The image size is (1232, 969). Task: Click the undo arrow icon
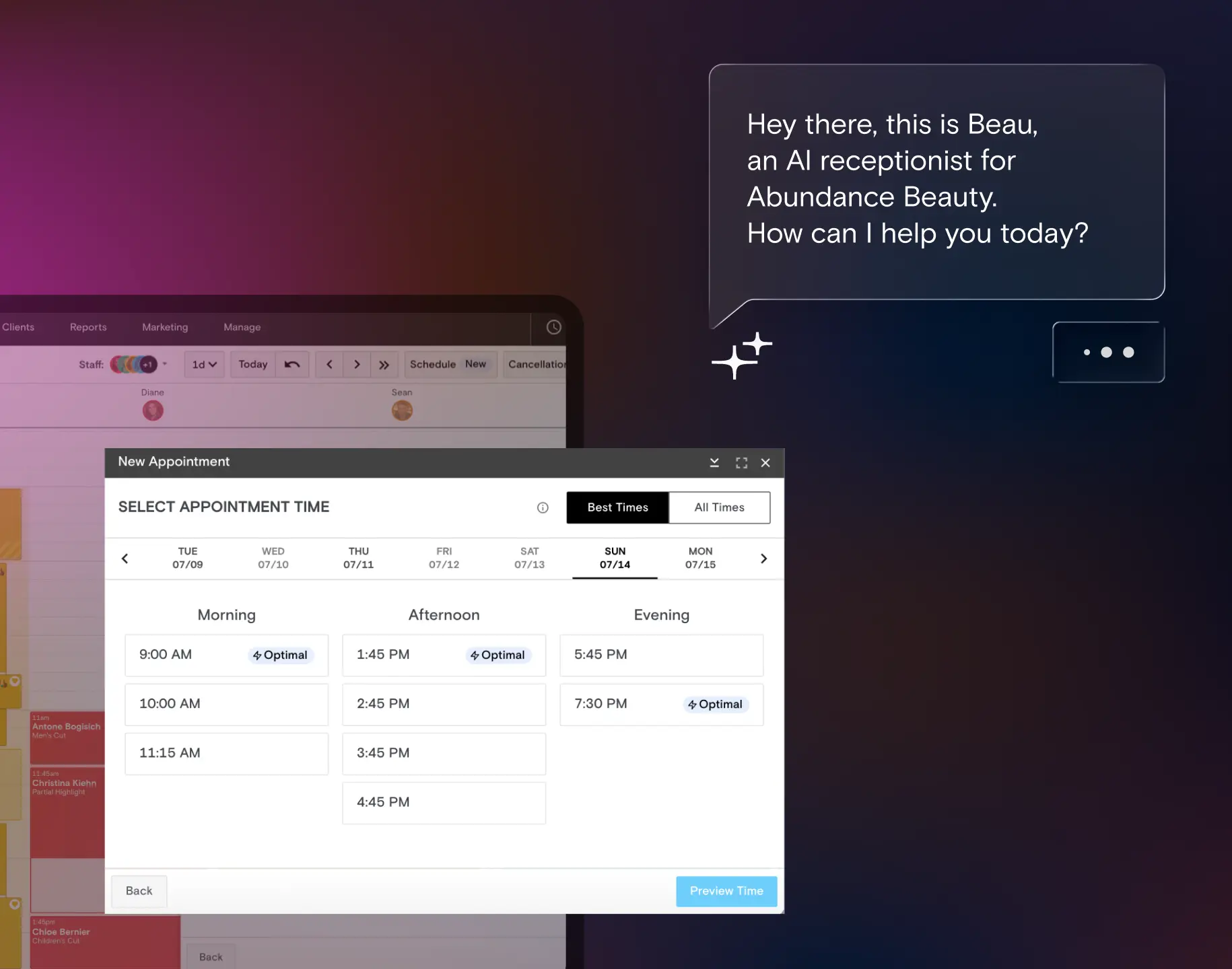pos(292,364)
